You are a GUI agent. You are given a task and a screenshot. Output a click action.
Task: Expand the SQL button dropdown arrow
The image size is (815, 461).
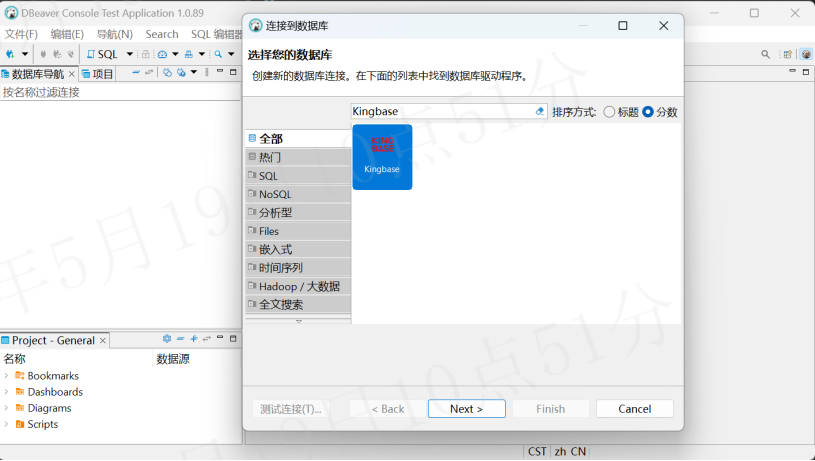coord(129,54)
